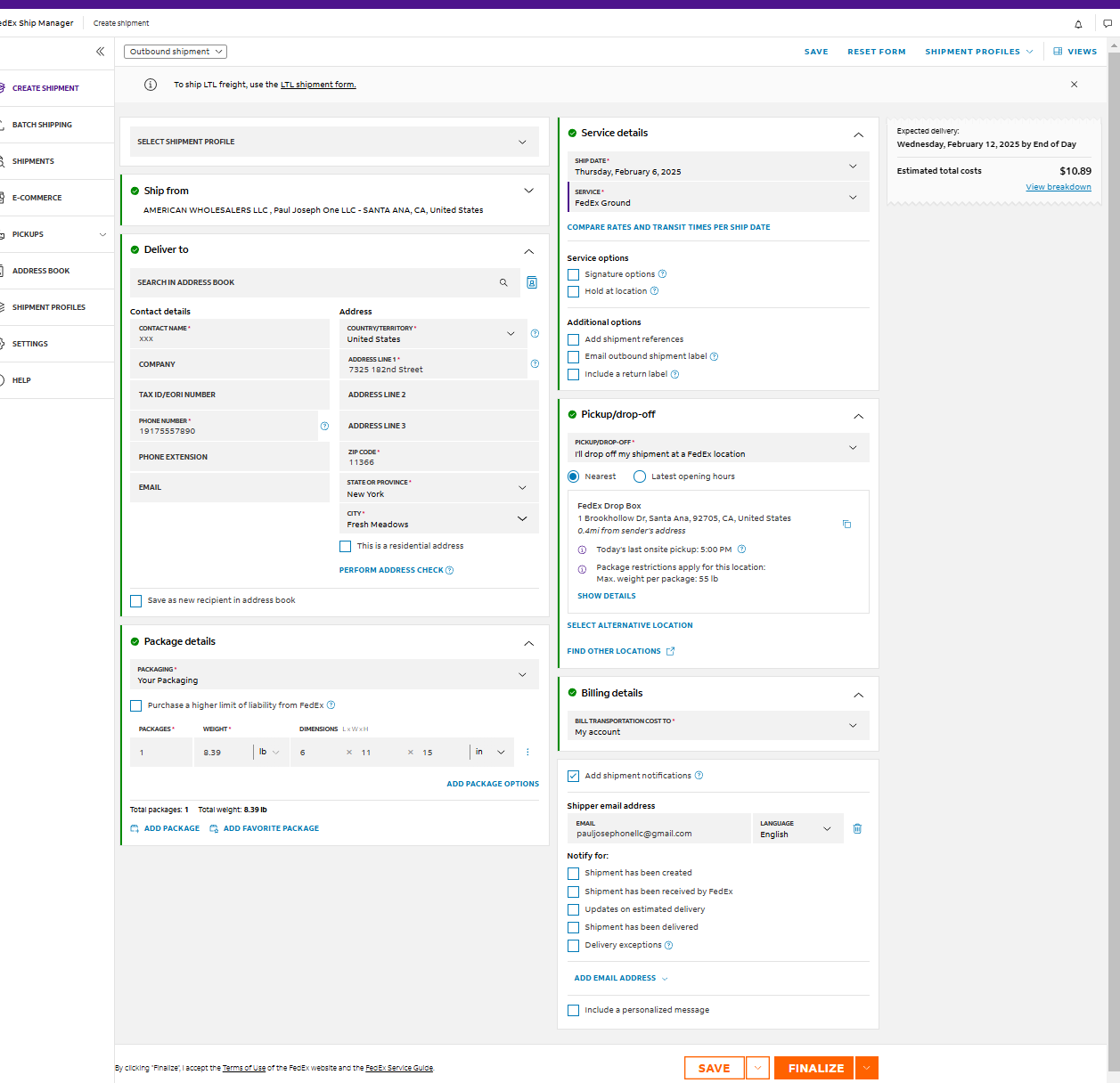
Task: Open package row three-dot options menu
Action: pos(527,753)
